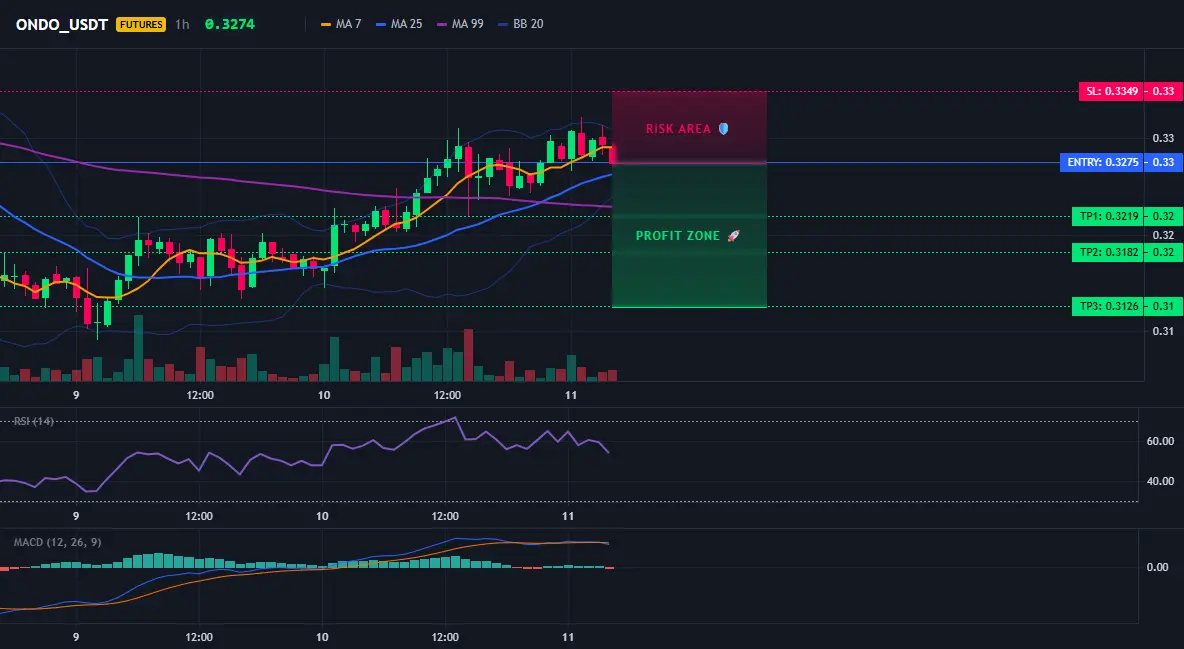This screenshot has height=649, width=1184.
Task: Click the RISK AREA text
Action: pyautogui.click(x=678, y=129)
